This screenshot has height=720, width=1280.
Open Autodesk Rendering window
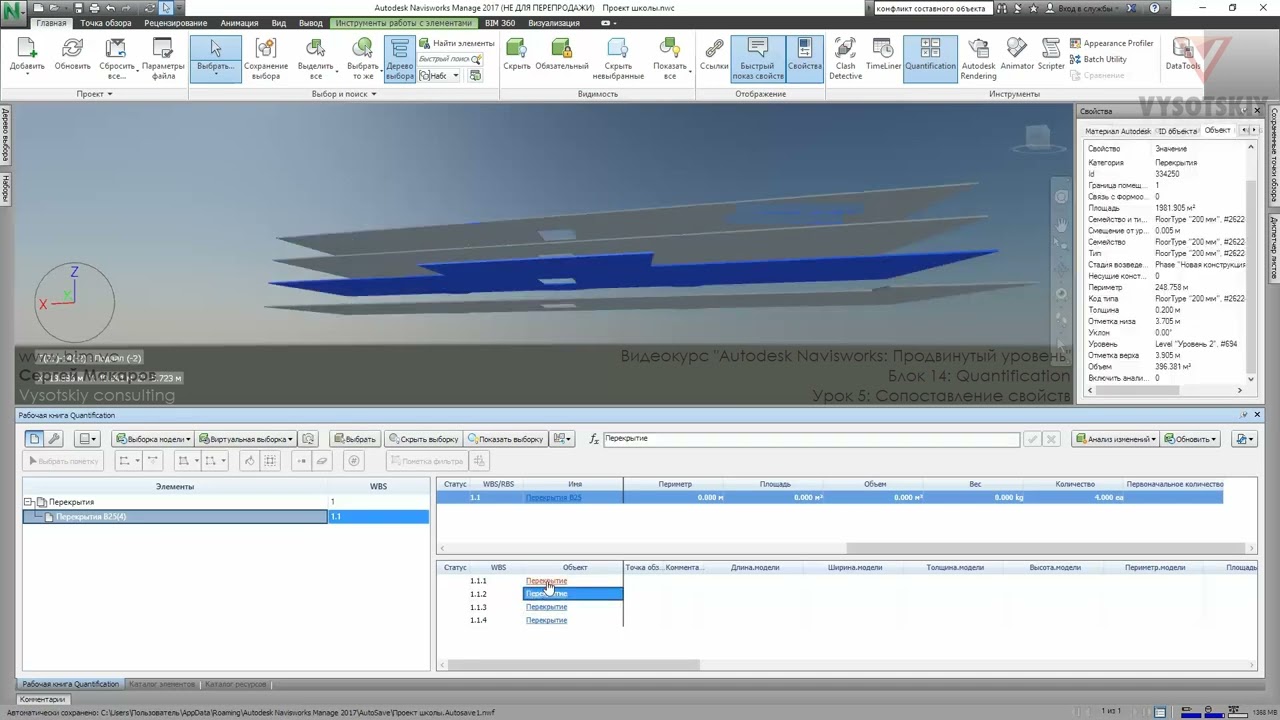pos(978,60)
